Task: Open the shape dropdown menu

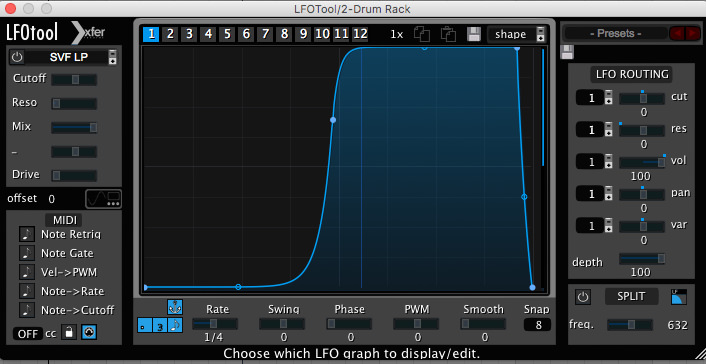Action: [x=516, y=34]
